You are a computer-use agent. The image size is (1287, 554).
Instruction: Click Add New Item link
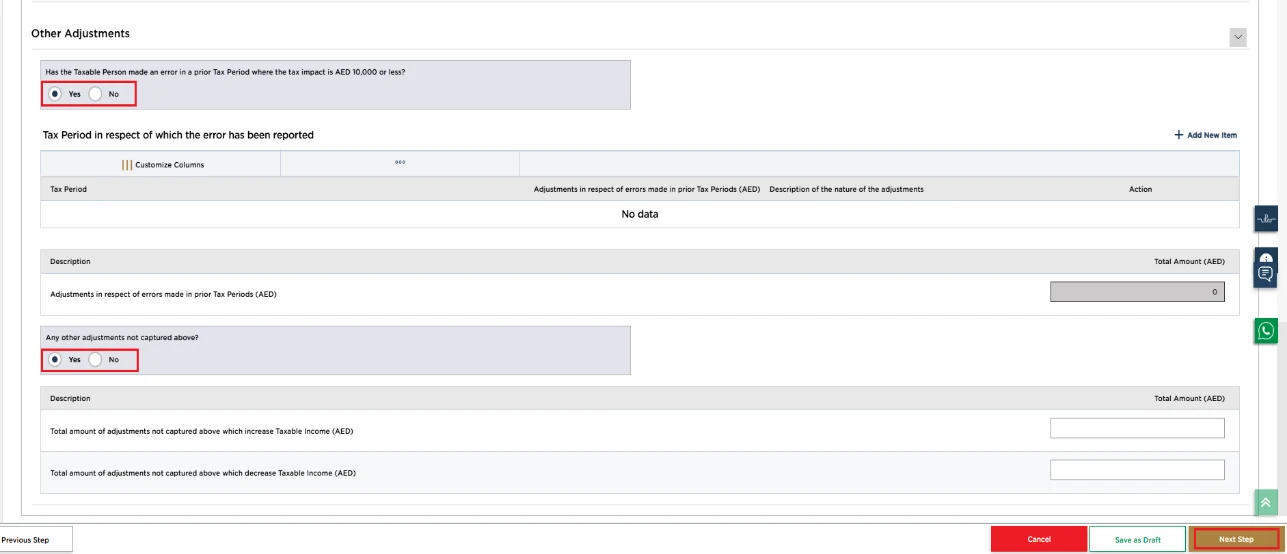[x=1205, y=135]
